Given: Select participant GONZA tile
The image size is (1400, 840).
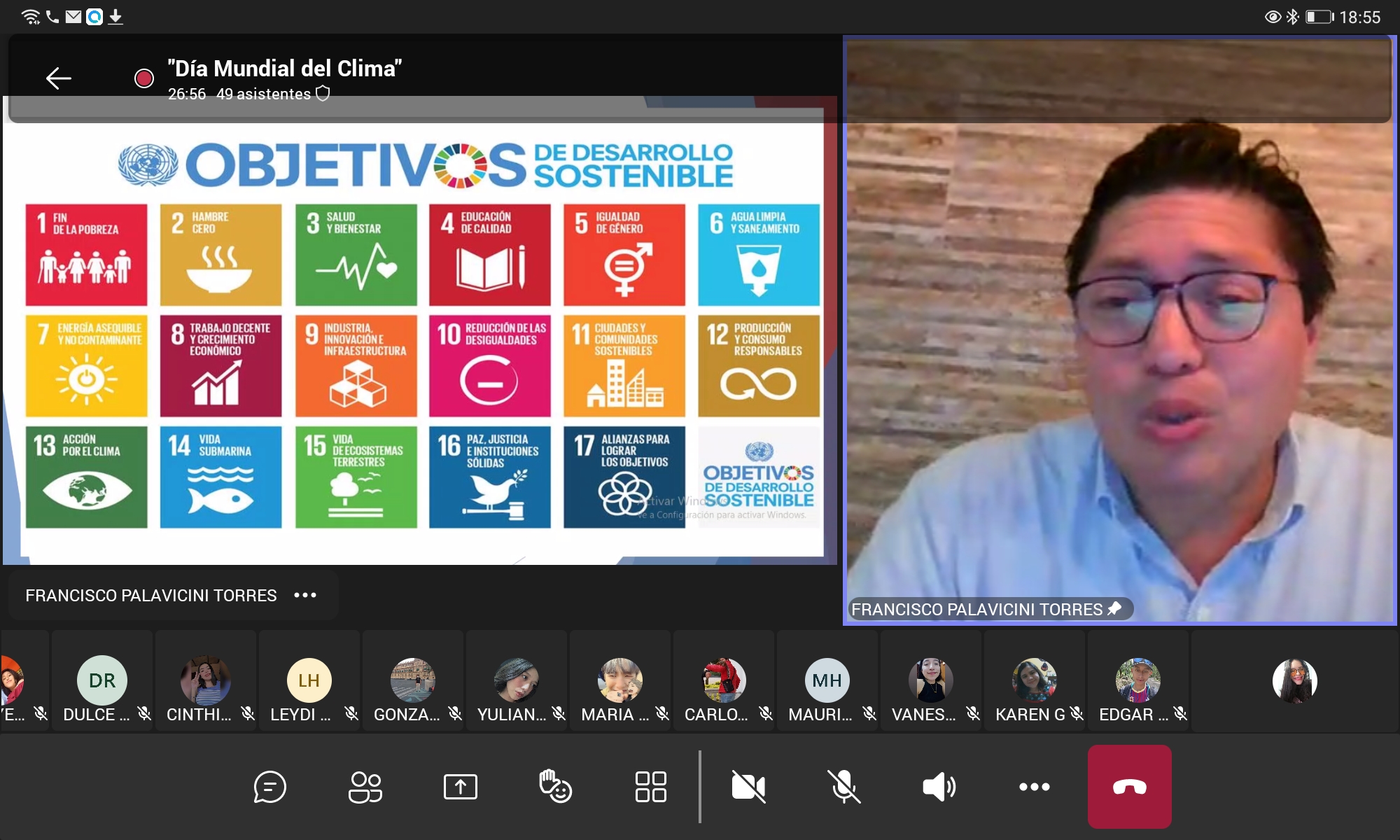Looking at the screenshot, I should point(413,680).
